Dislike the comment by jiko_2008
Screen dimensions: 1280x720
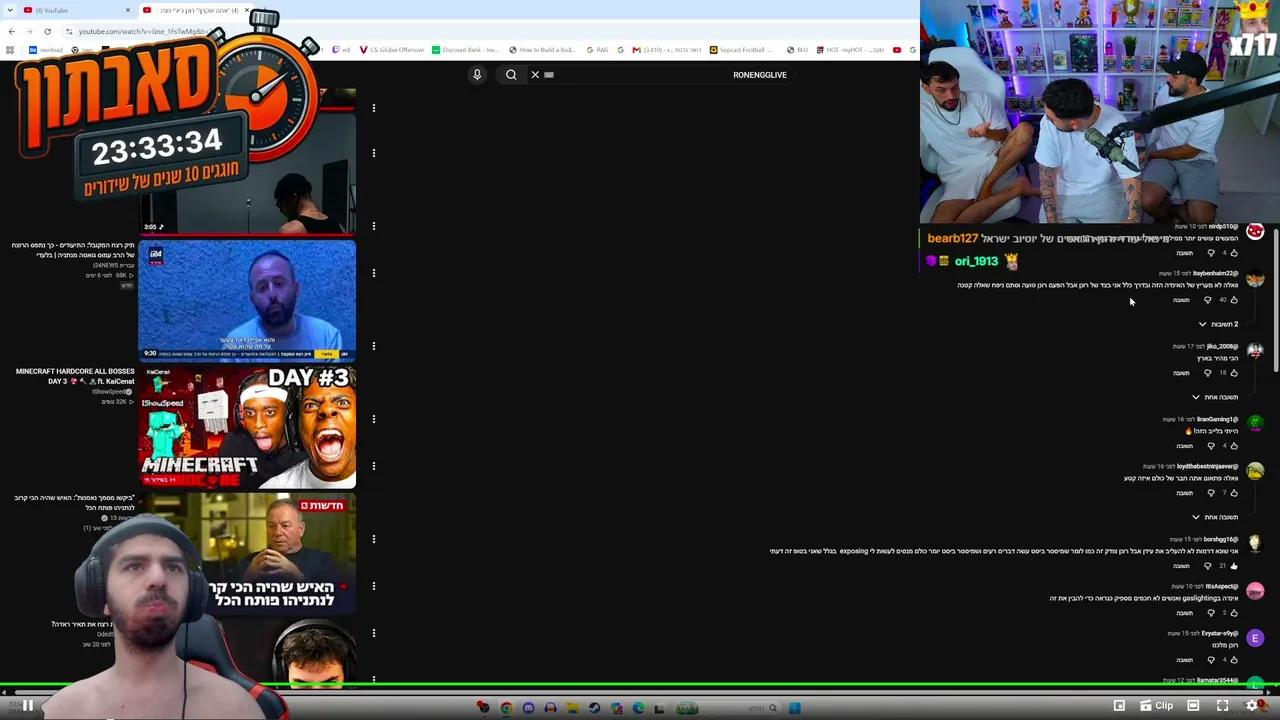click(x=1208, y=373)
